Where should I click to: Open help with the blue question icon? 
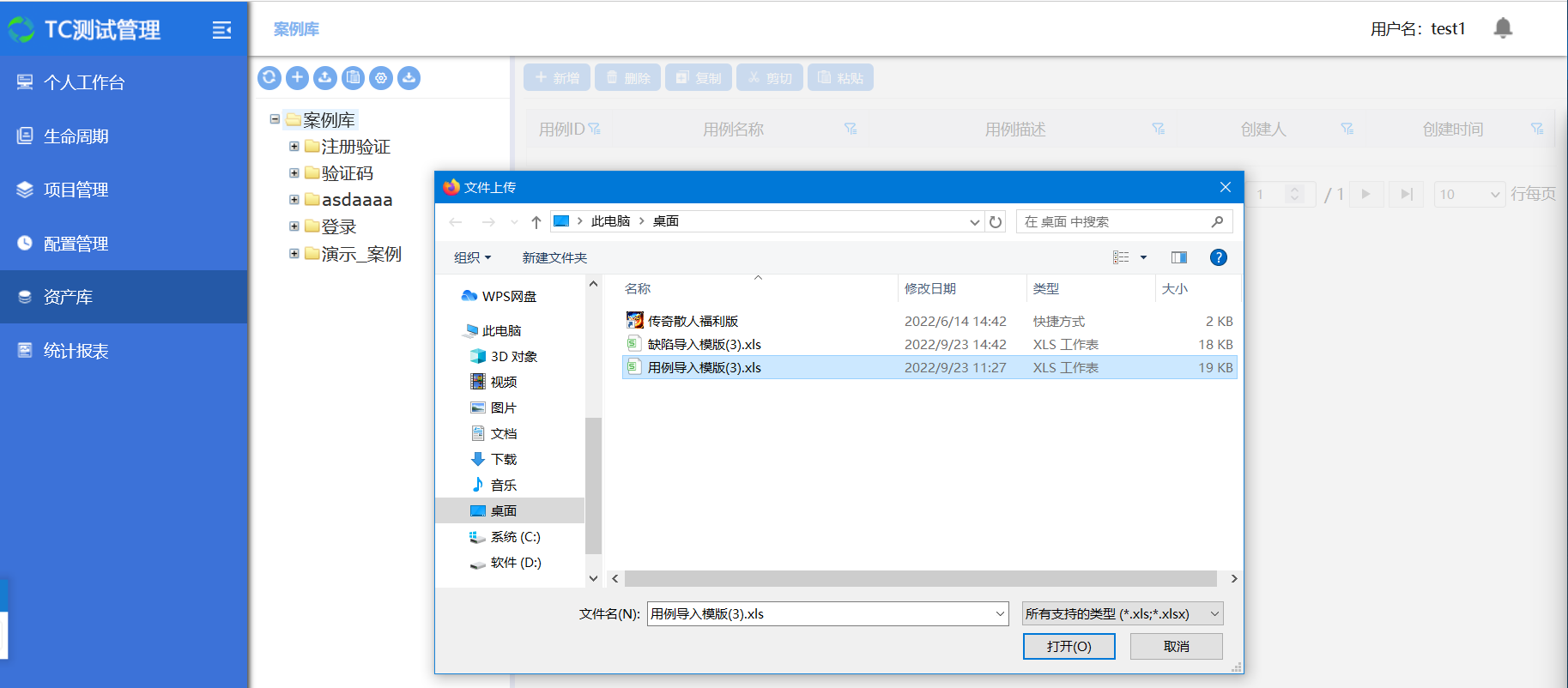[x=1218, y=257]
